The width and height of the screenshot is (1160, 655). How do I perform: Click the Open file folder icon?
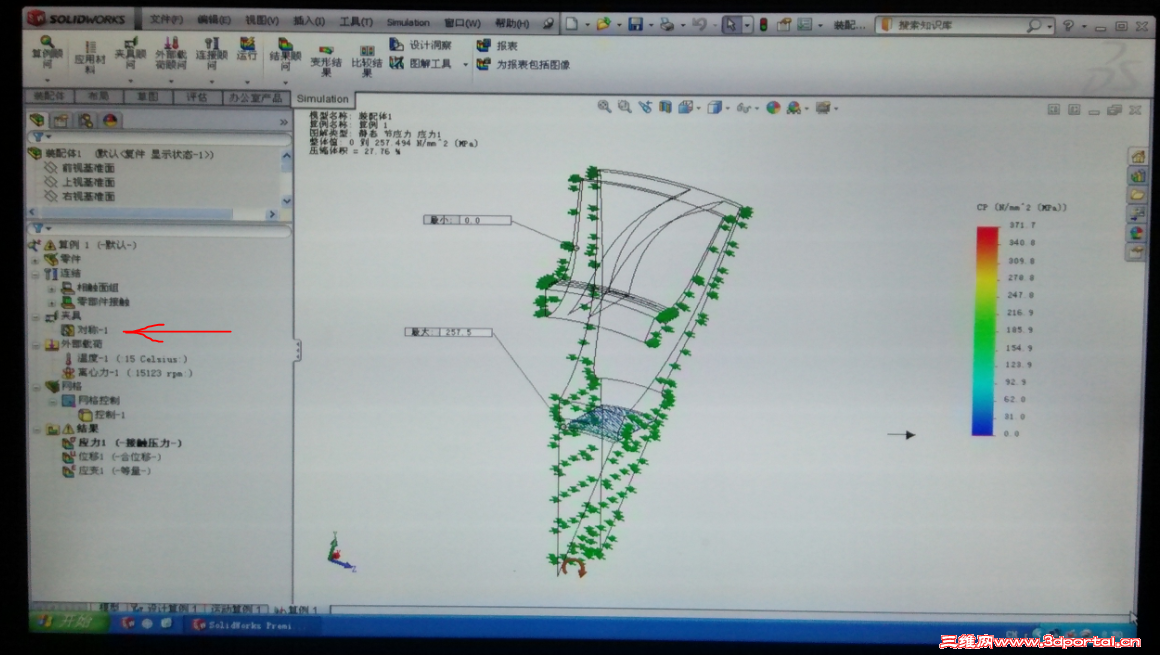604,24
